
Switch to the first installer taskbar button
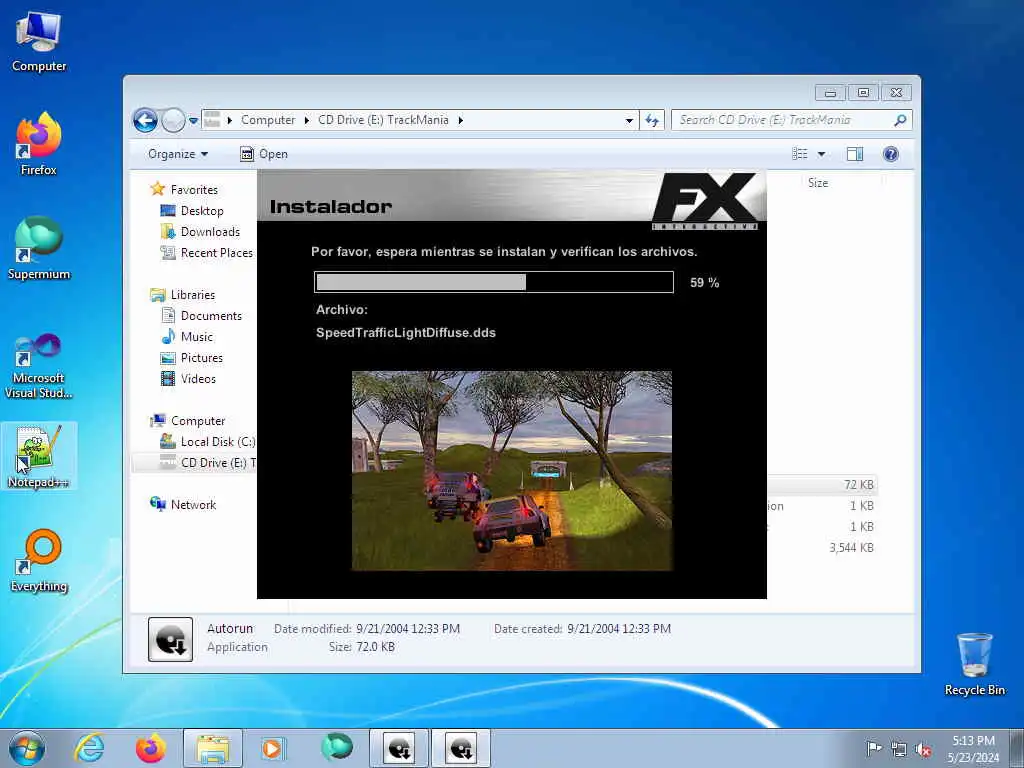pos(399,748)
